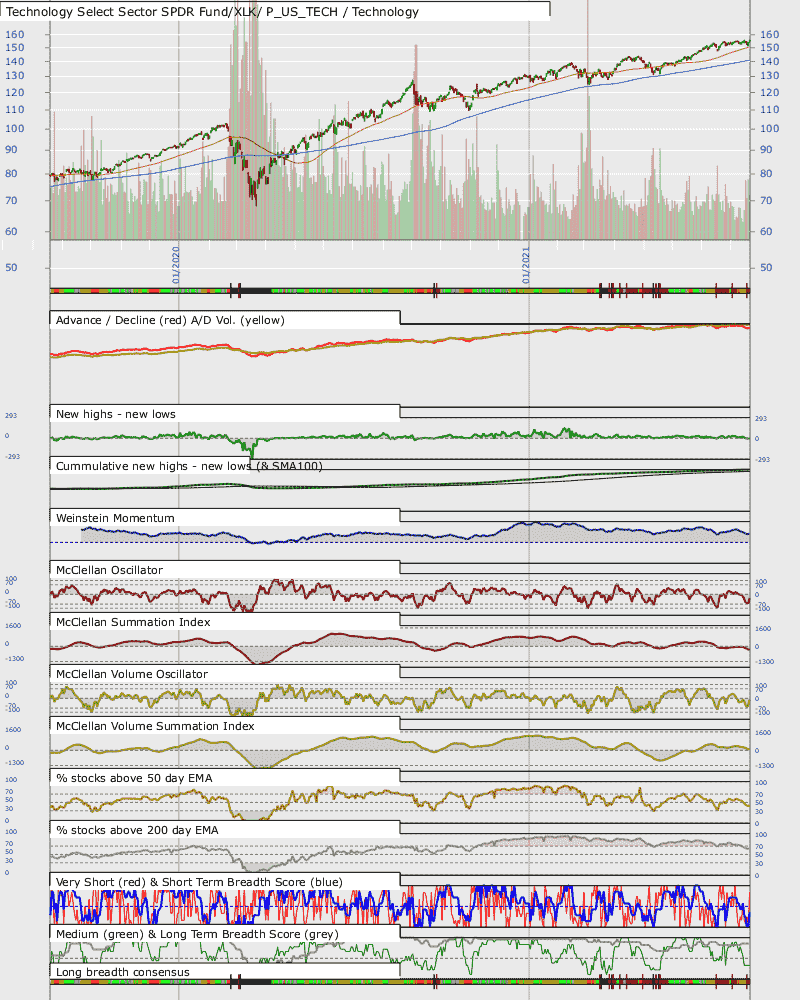The image size is (800, 1000).
Task: Click the color-coded Long breadth consensus bar
Action: point(400,982)
